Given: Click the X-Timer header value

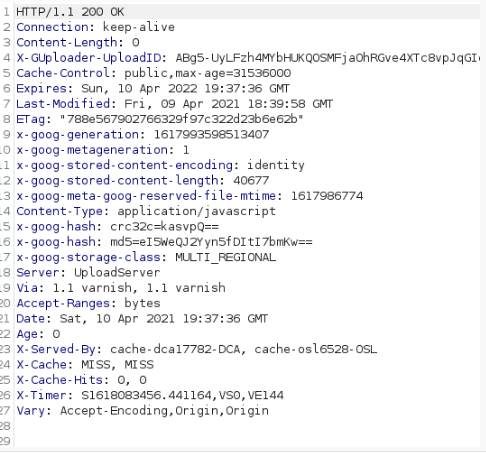Looking at the screenshot, I should pos(182,395).
